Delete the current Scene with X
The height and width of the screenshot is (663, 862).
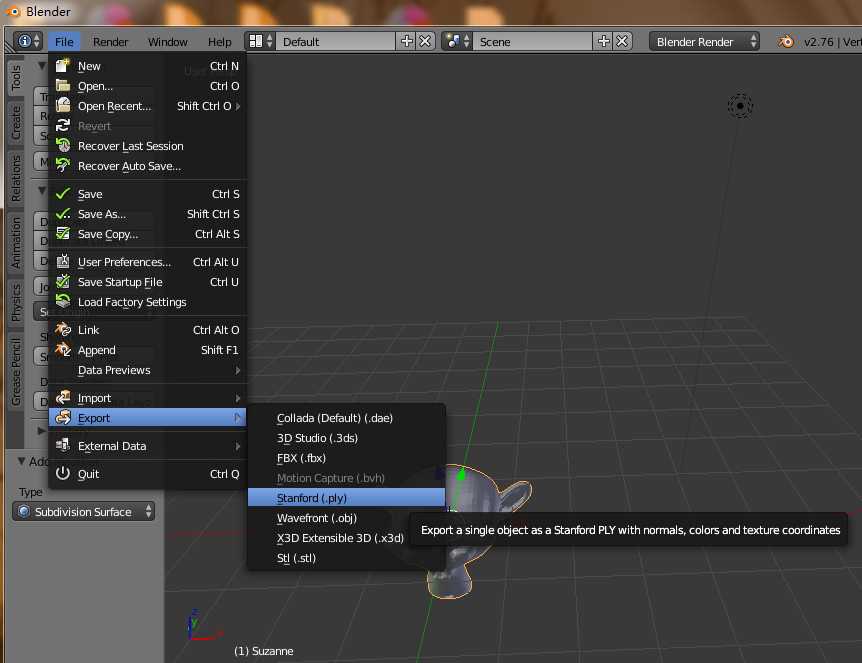(622, 41)
